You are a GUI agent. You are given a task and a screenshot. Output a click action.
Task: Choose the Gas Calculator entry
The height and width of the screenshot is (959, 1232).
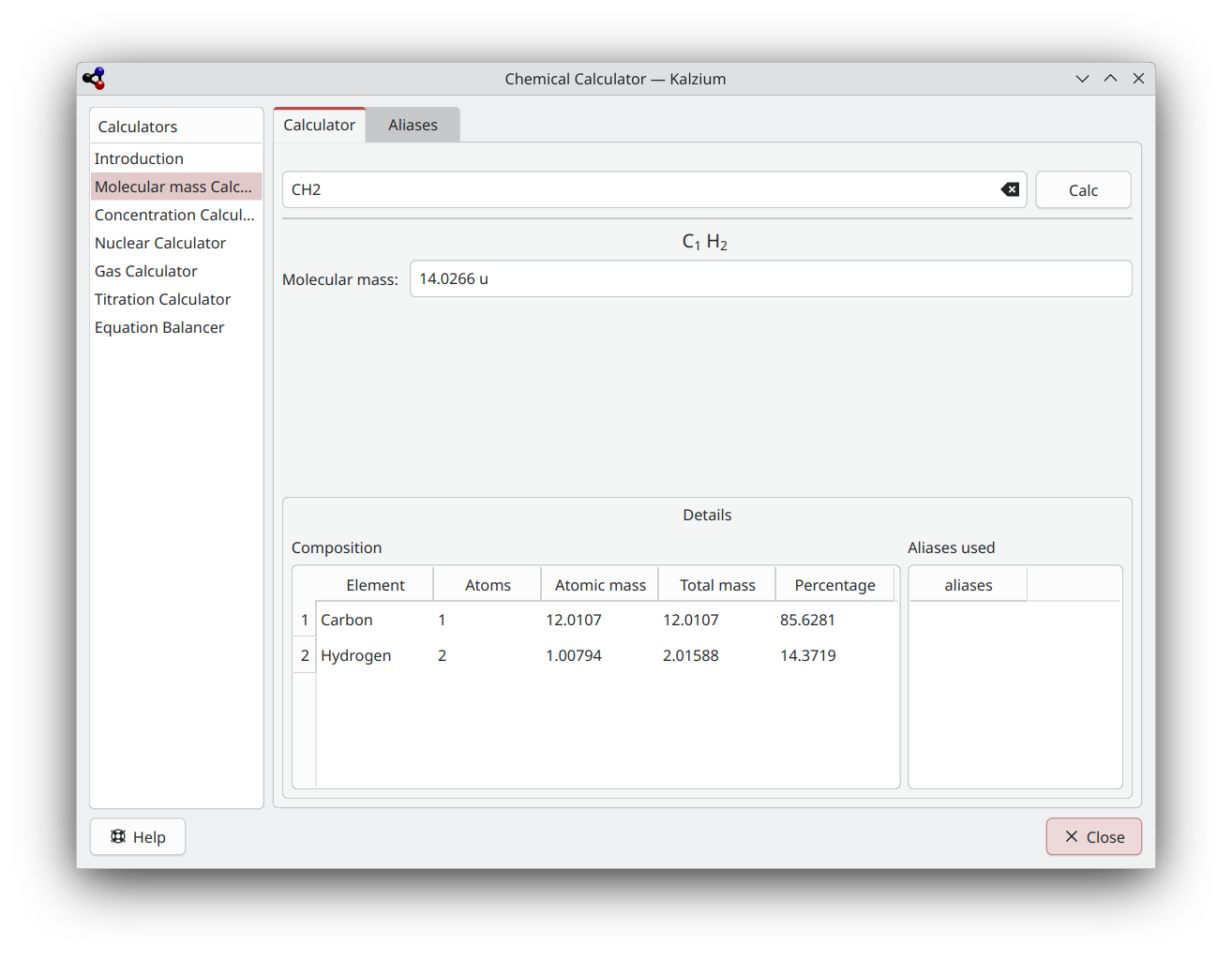(x=146, y=271)
